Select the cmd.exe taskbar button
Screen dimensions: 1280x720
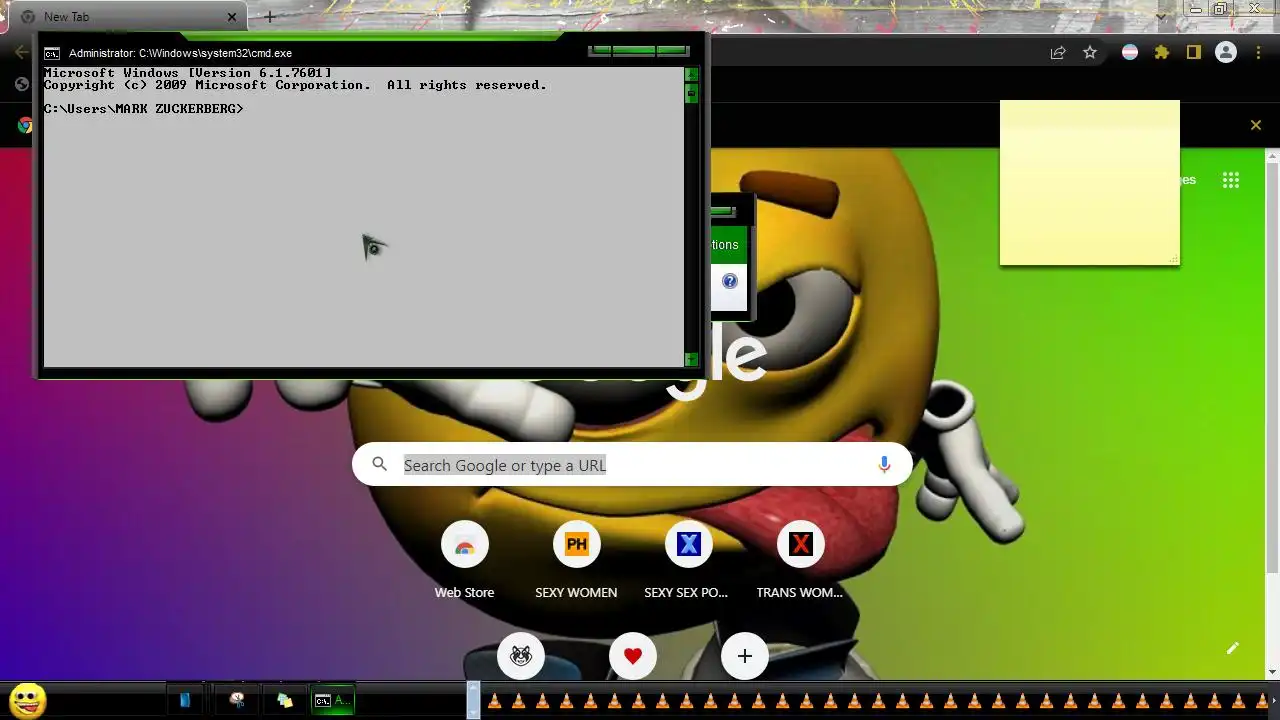pyautogui.click(x=333, y=701)
